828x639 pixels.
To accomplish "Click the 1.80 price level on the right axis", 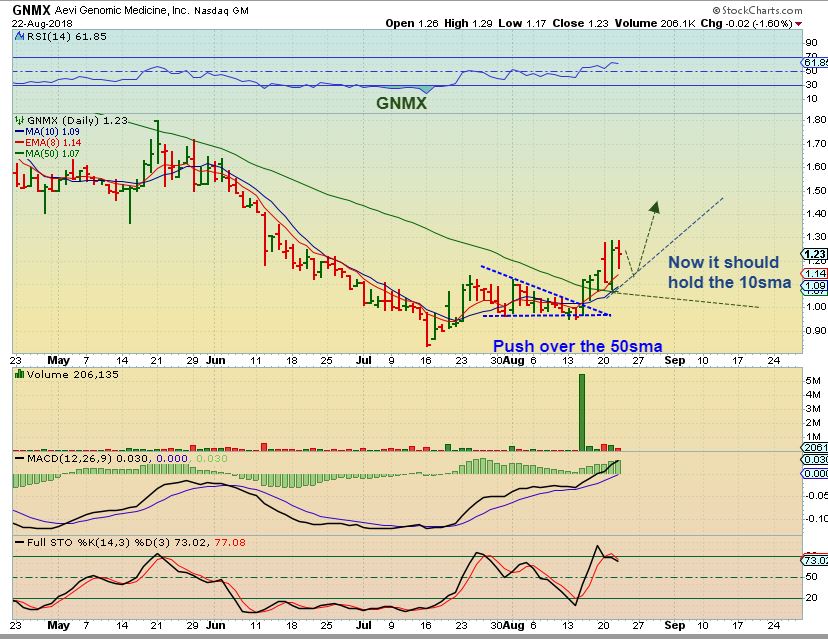I will point(816,119).
